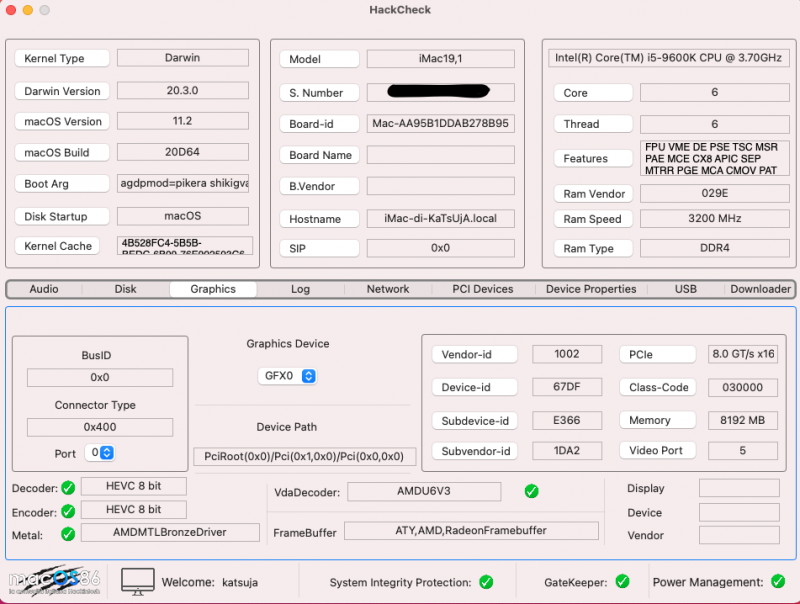Click the CPU name Intel Core i5-9600K text
Screen dimensions: 800x604
coord(668,58)
